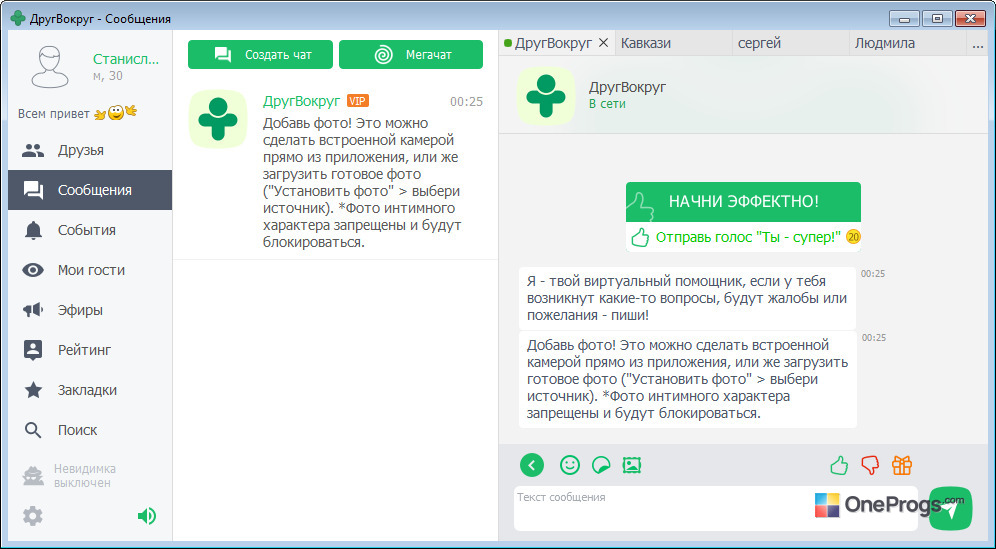Screen dimensions: 996x549
Task: Open the Закладки menu item
Action: 90,390
